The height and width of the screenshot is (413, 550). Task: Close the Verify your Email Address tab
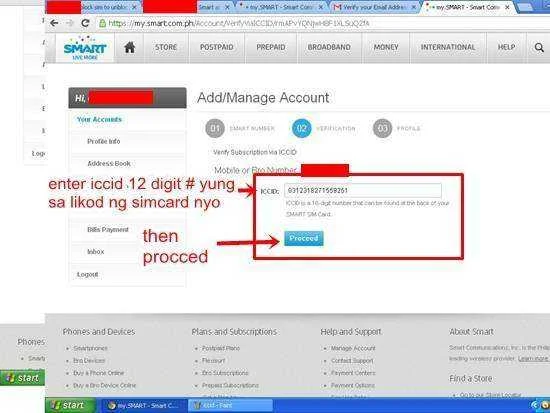pyautogui.click(x=414, y=7)
